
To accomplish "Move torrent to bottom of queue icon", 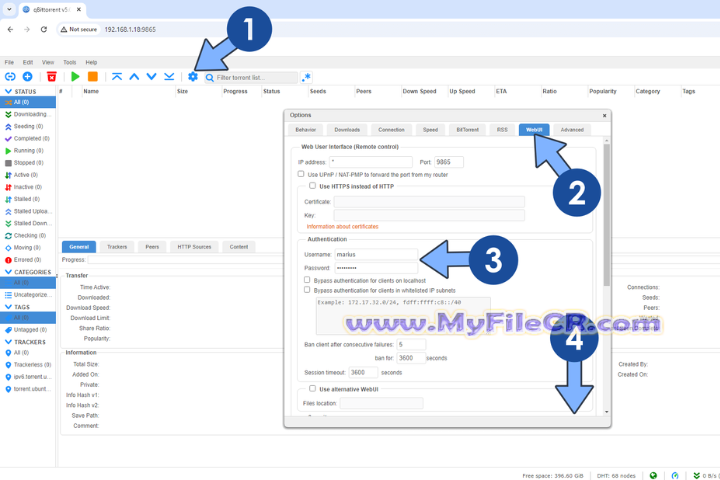I will [169, 77].
